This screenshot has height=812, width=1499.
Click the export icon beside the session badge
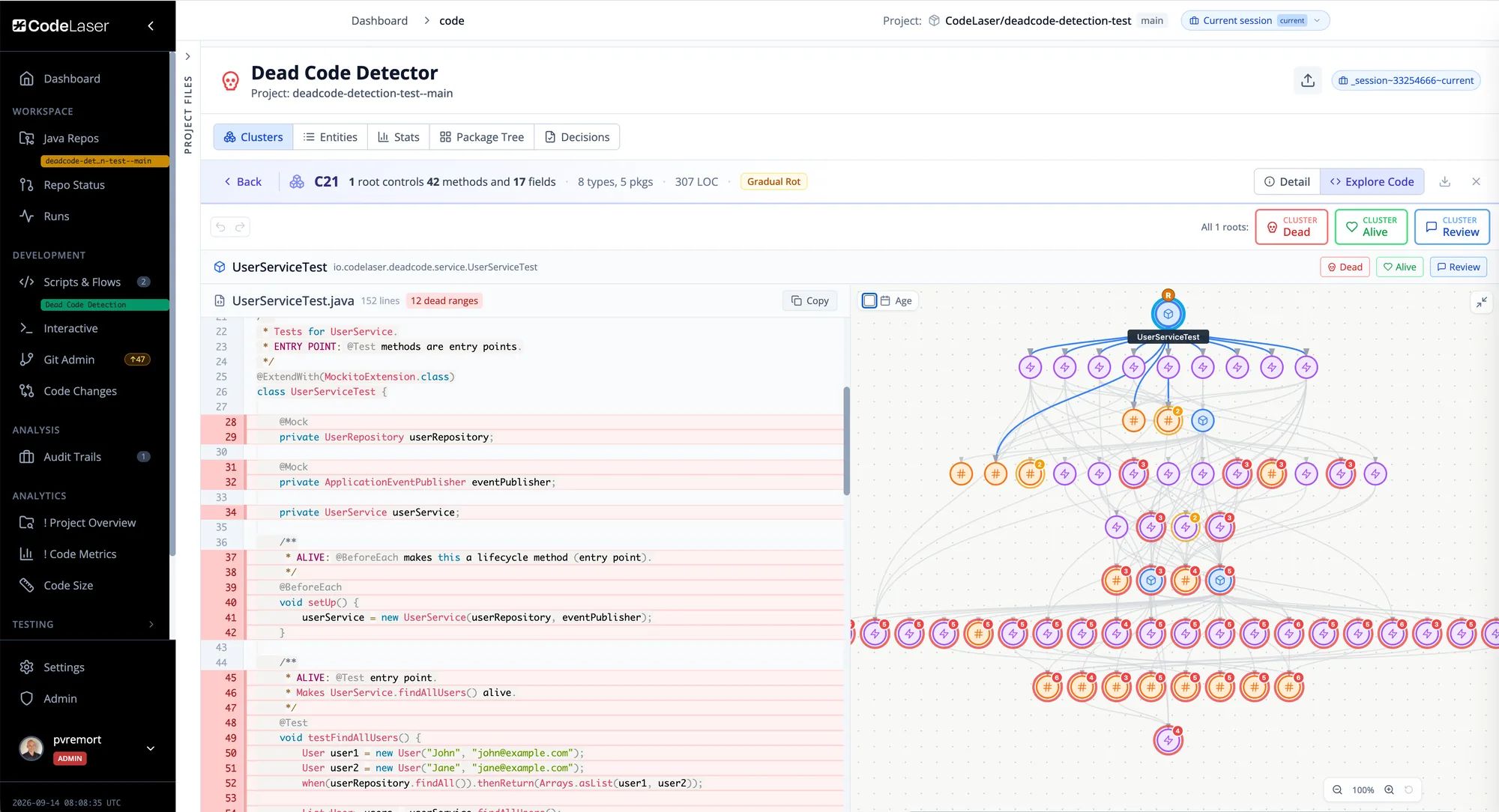1308,80
